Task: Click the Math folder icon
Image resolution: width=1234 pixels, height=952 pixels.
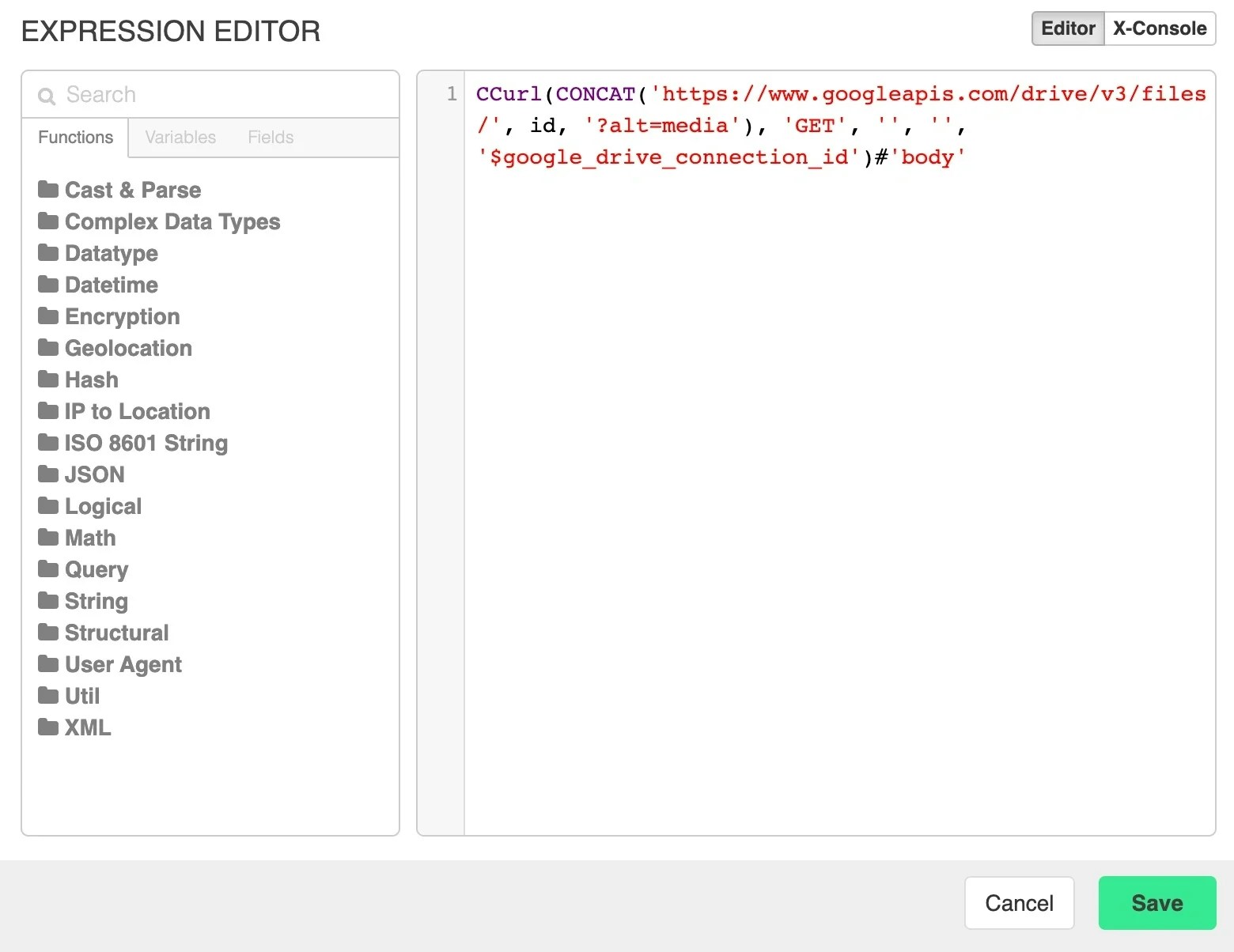Action: (47, 538)
